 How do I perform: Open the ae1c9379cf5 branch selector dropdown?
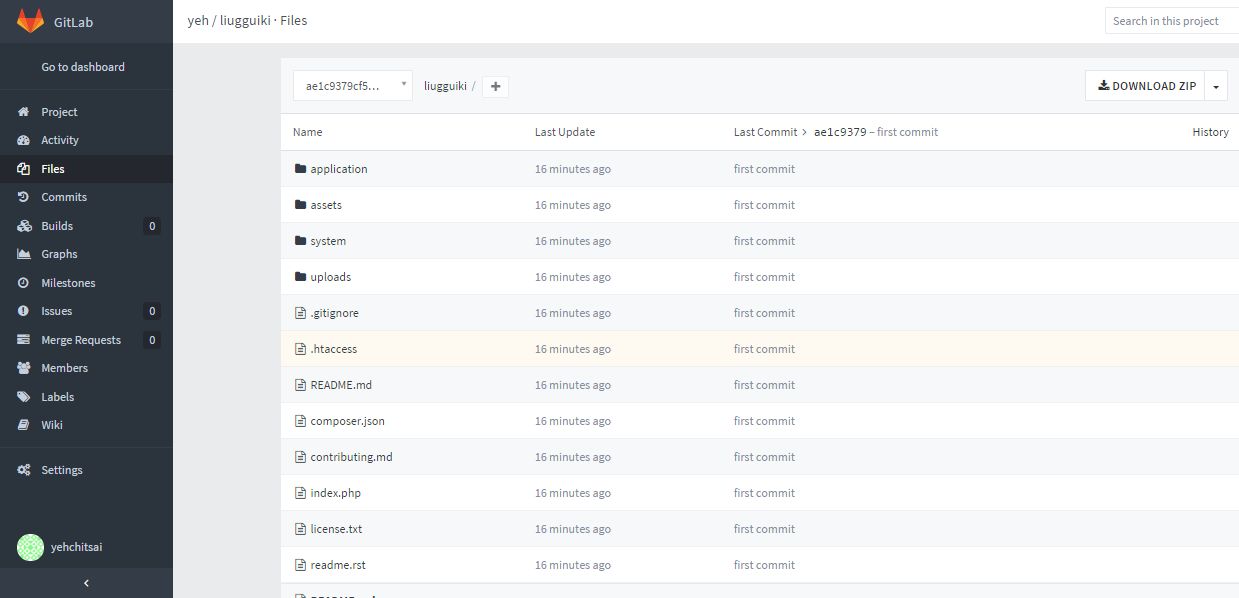tap(352, 86)
